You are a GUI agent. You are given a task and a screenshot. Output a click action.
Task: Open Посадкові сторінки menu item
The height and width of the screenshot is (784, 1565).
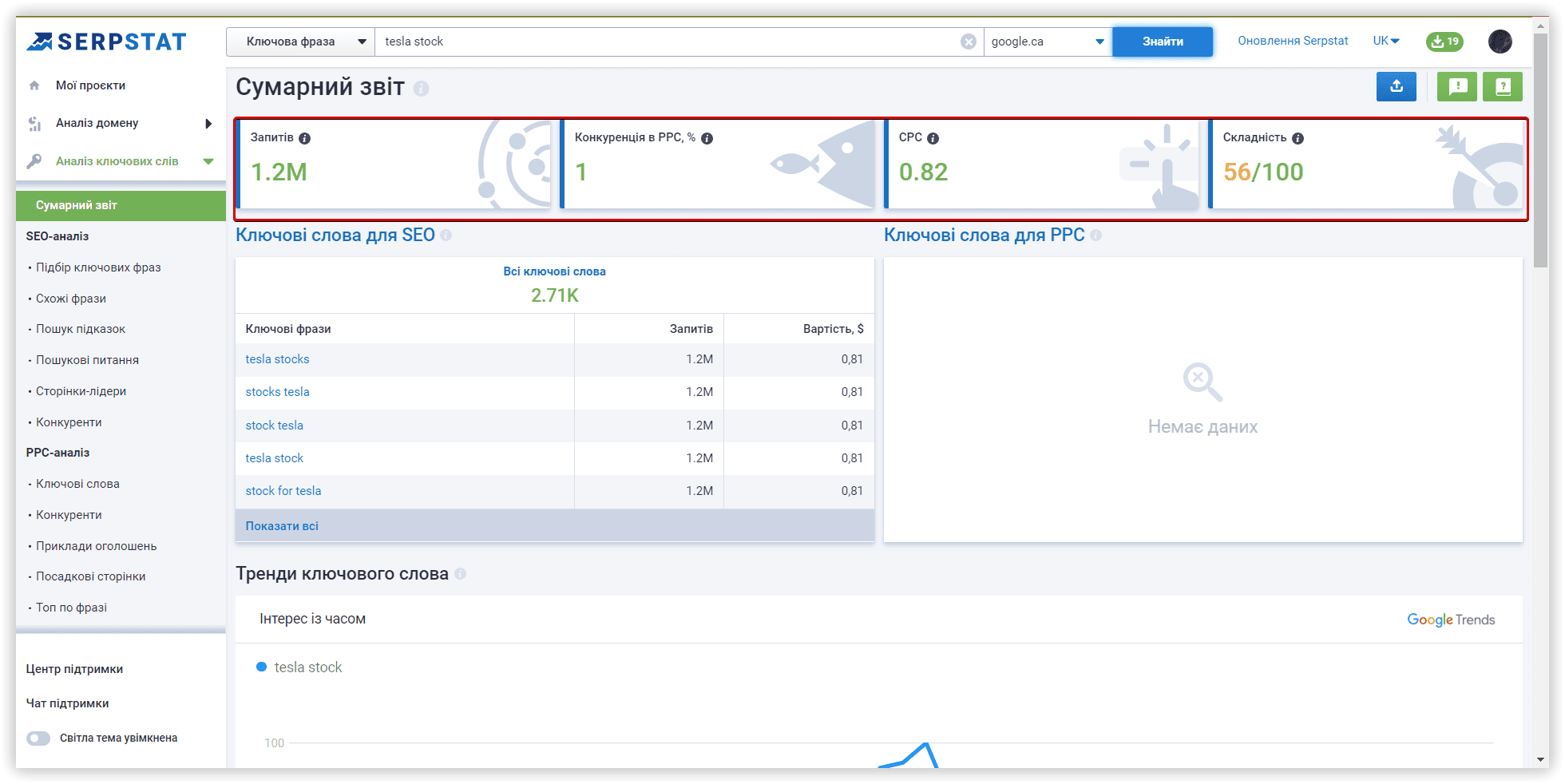[x=91, y=576]
